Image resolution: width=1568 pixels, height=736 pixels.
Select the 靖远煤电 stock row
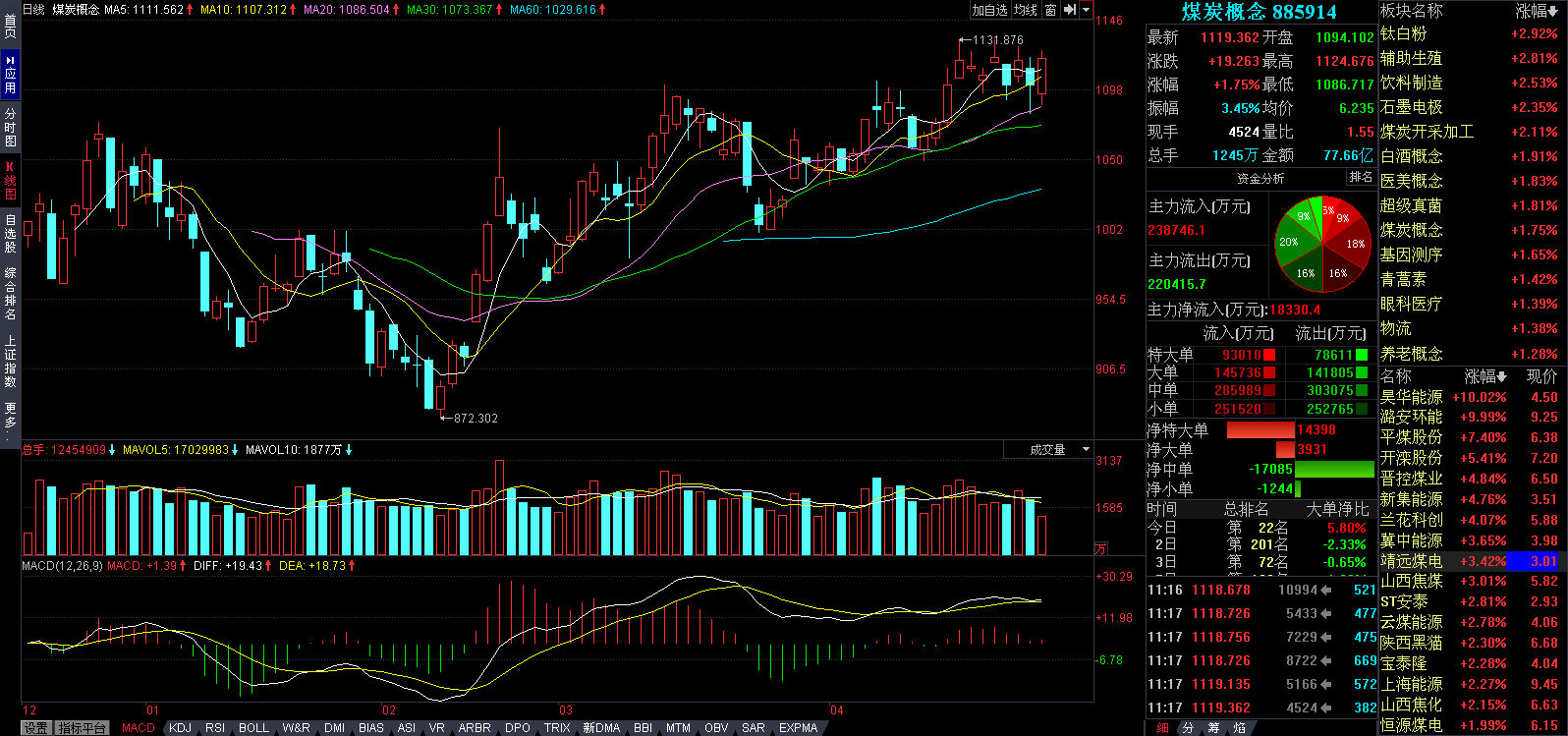[1472, 561]
